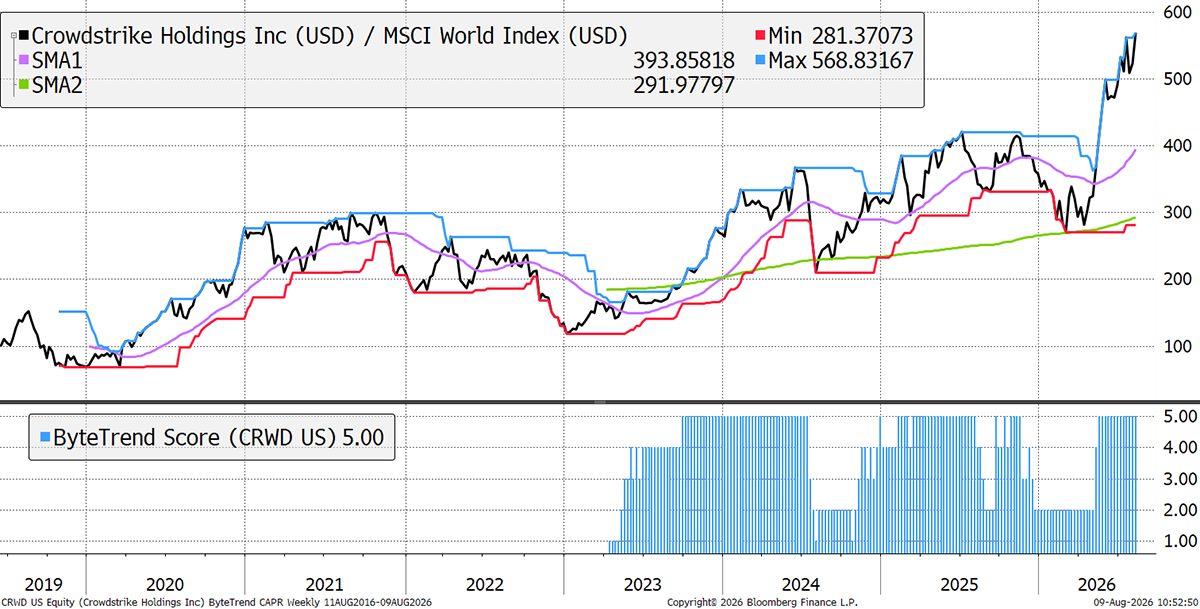Screen dimensions: 1200x609
Task: Click the green SMA2 legend swatch
Action: pyautogui.click(x=25, y=86)
